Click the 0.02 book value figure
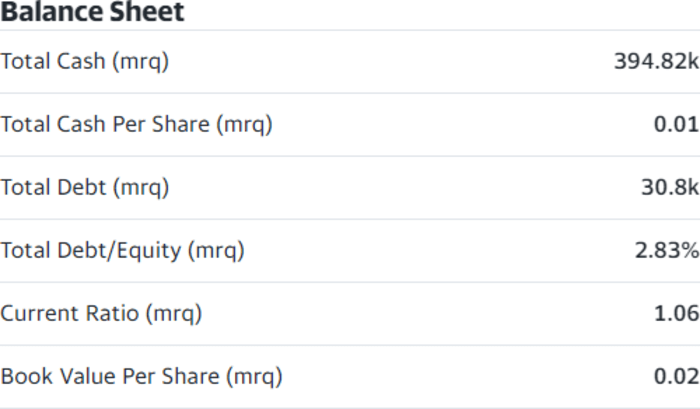 click(x=676, y=376)
